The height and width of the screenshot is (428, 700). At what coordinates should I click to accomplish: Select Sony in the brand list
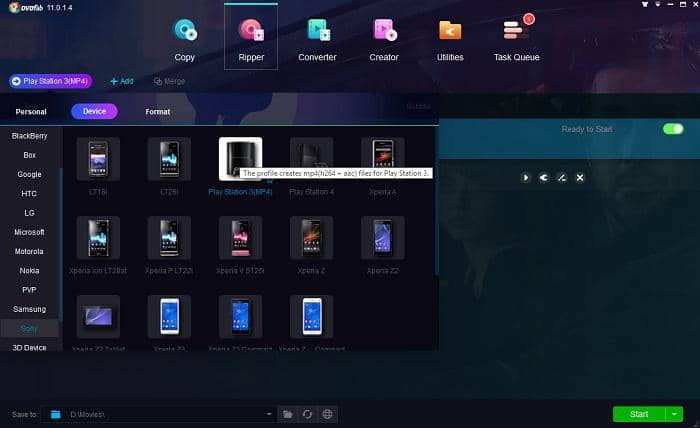[29, 328]
